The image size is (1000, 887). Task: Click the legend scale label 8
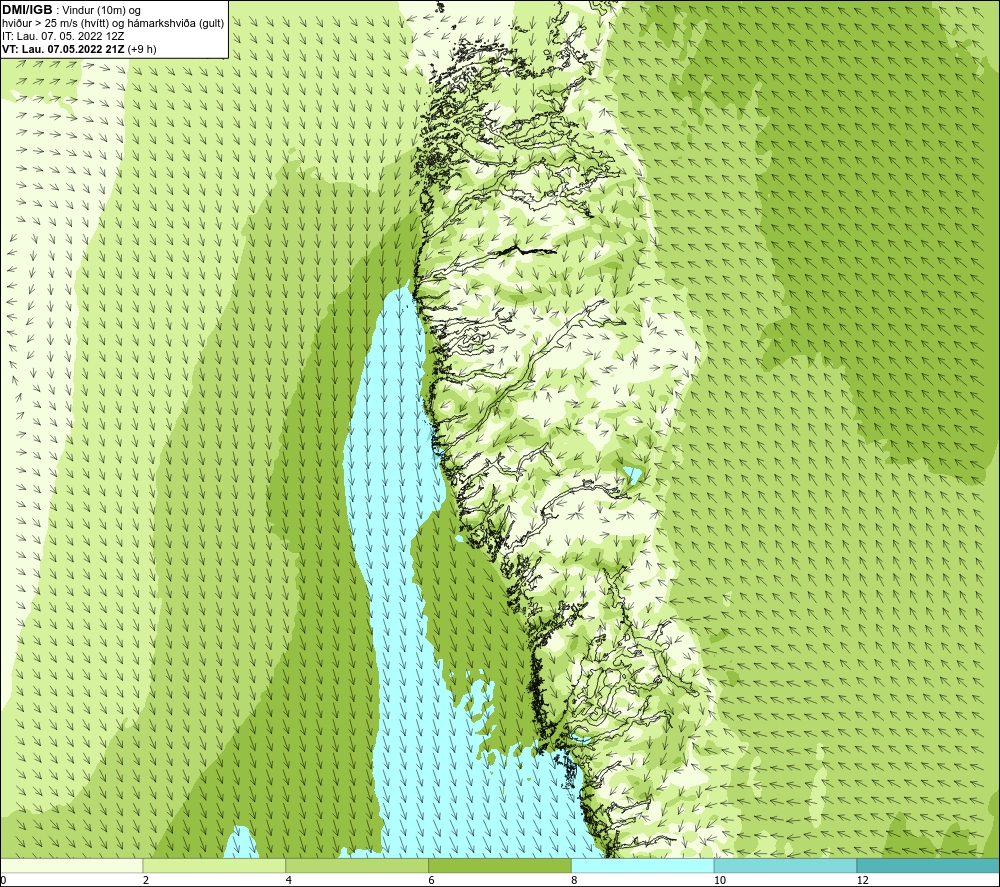pos(575,880)
